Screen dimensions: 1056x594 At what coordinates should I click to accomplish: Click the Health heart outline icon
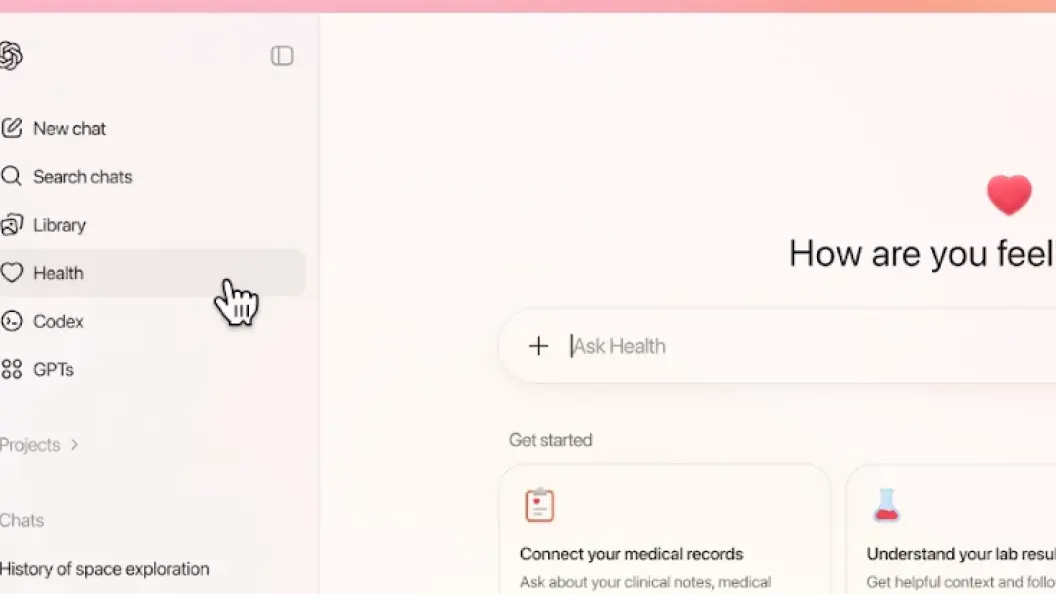(x=11, y=273)
